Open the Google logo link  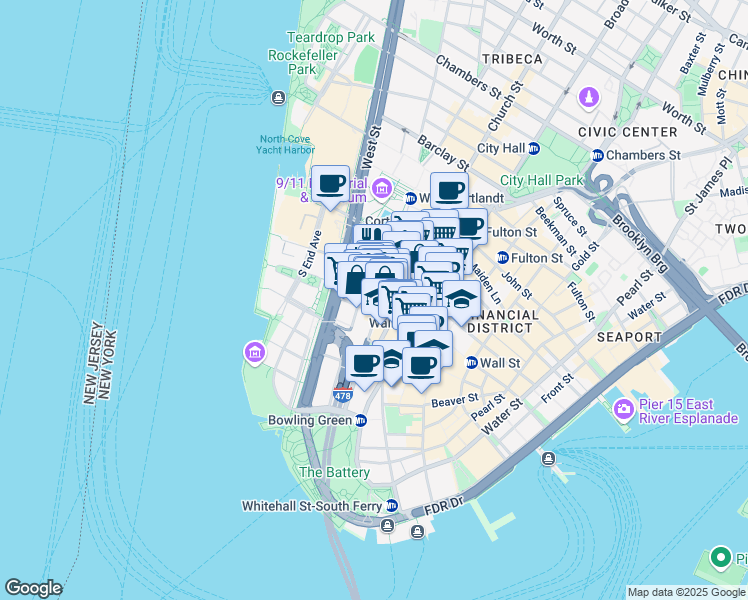(33, 588)
